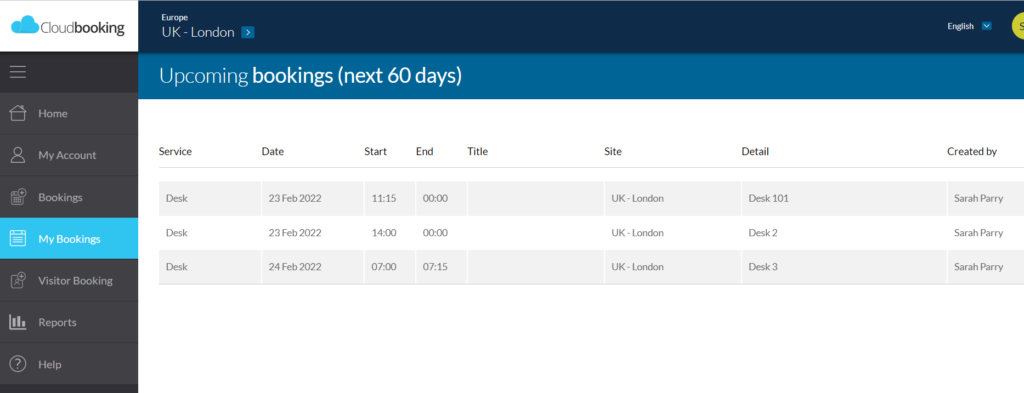The height and width of the screenshot is (393, 1024).
Task: Click the Visitor Booking badge icon
Action: [18, 281]
